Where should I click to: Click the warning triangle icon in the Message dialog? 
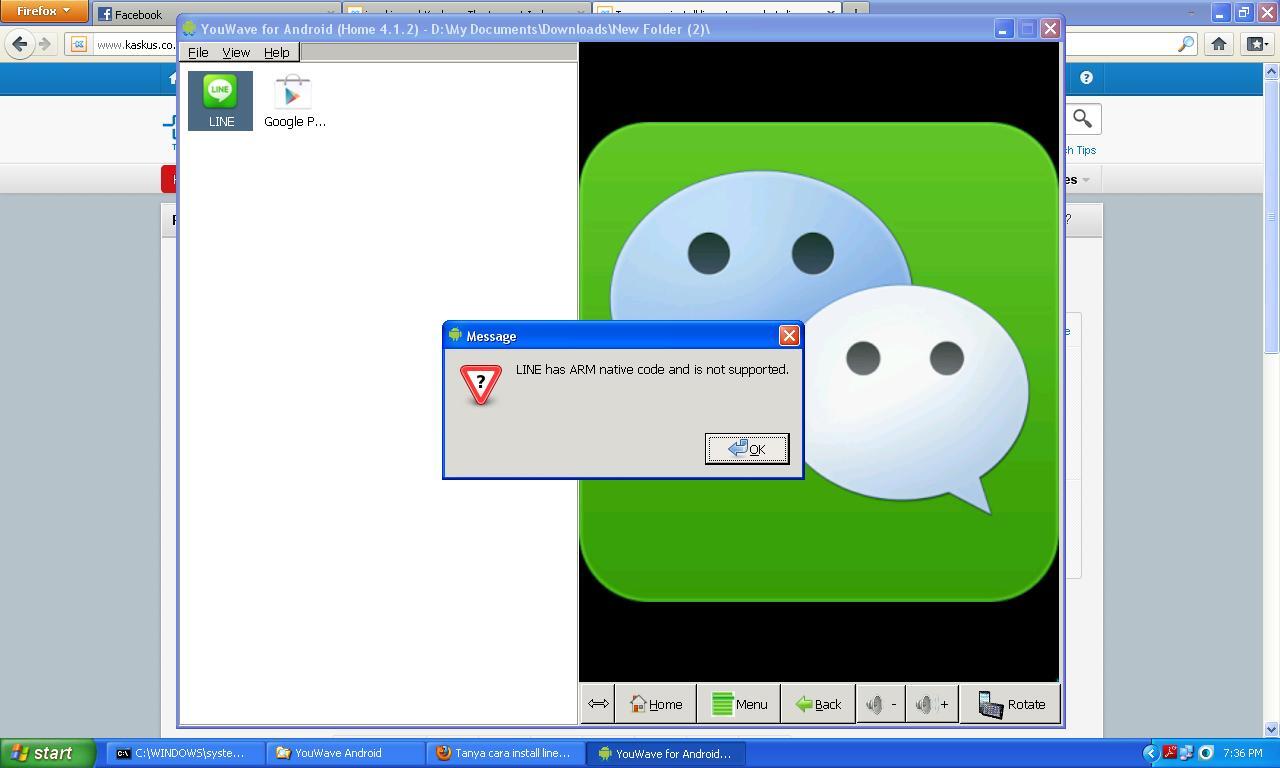(480, 384)
